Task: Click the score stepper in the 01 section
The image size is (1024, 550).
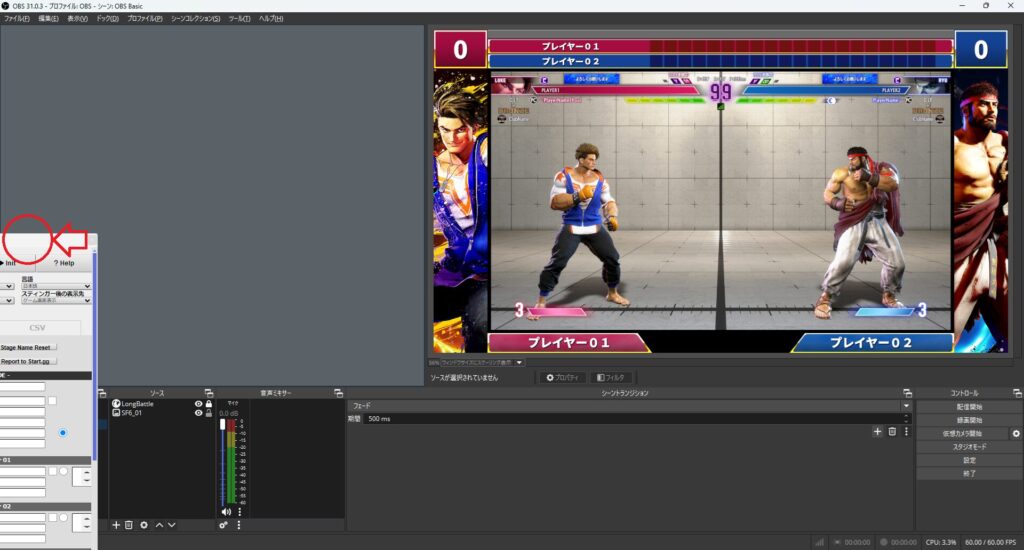Action: [82, 477]
